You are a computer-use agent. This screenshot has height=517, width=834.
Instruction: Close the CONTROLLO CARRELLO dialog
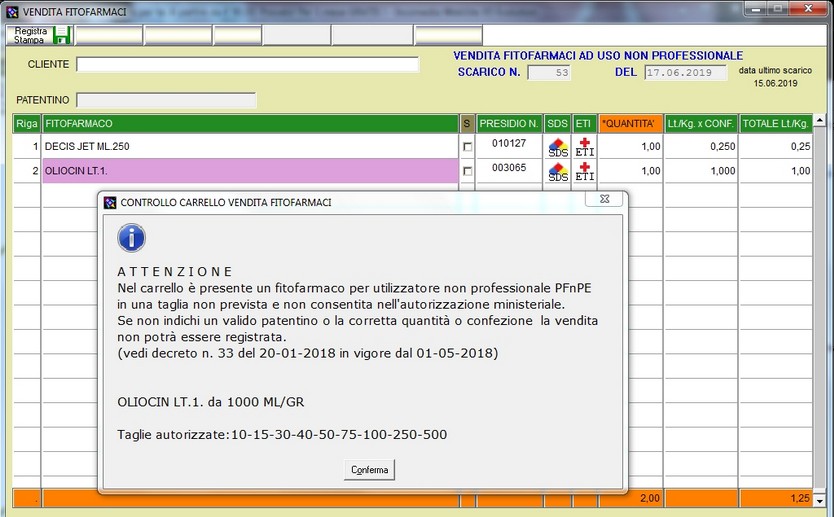[604, 200]
